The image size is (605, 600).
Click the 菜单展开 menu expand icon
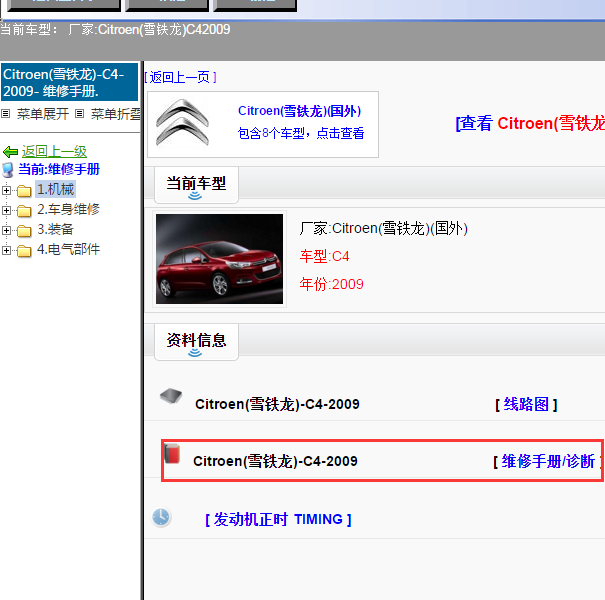(x=5, y=113)
